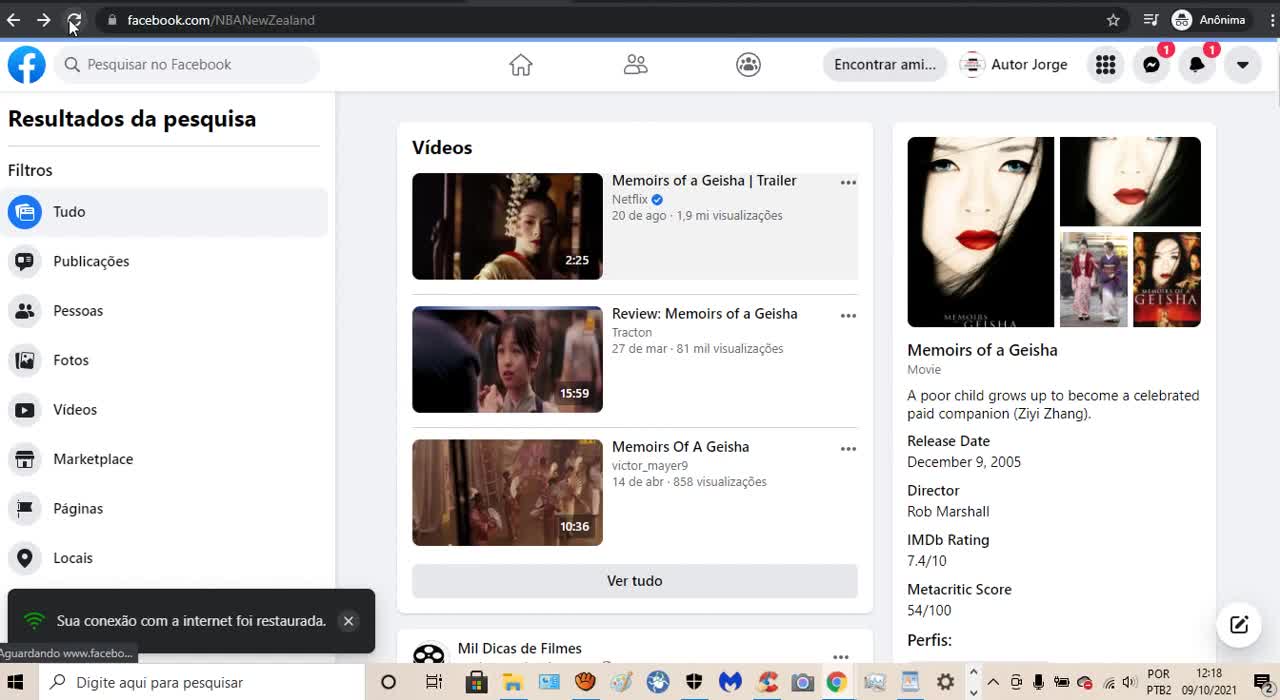Open the Facebook menu grid icon
Image resolution: width=1280 pixels, height=700 pixels.
(x=1105, y=65)
